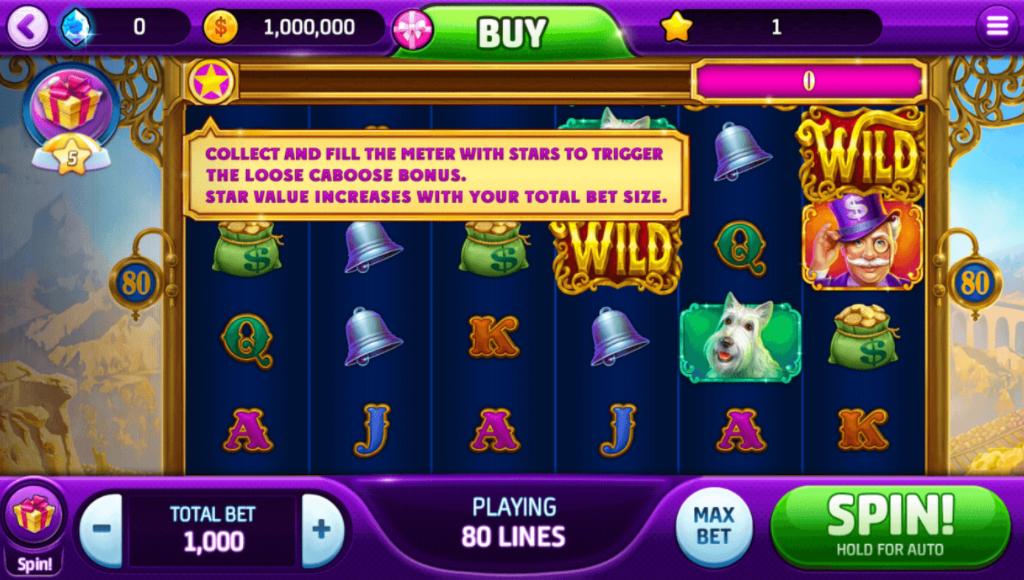Click the left 80 lines badge
This screenshot has height=580, width=1024.
[136, 283]
